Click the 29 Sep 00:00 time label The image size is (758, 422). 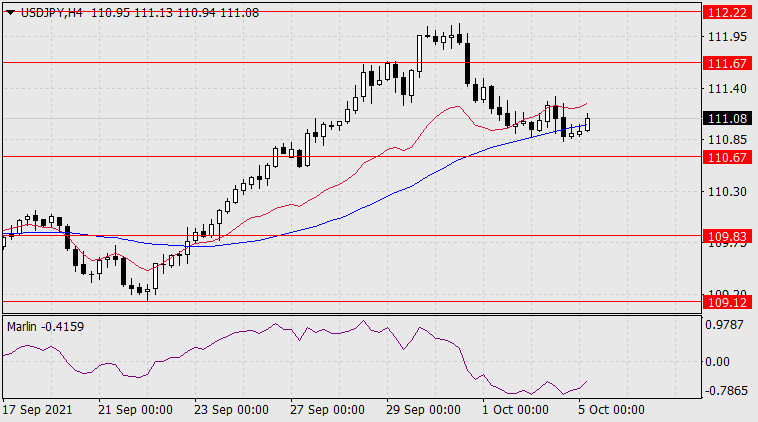point(423,410)
